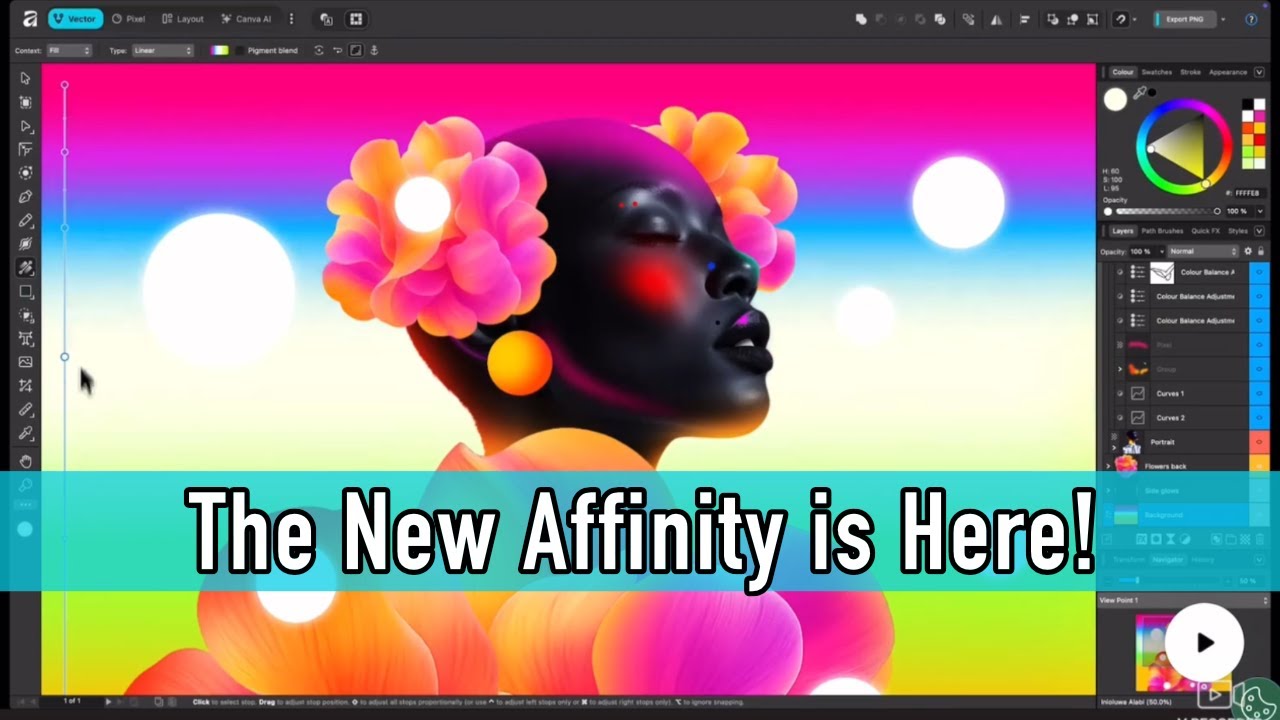The width and height of the screenshot is (1280, 720).
Task: Select the Pen tool
Action: pyautogui.click(x=26, y=196)
